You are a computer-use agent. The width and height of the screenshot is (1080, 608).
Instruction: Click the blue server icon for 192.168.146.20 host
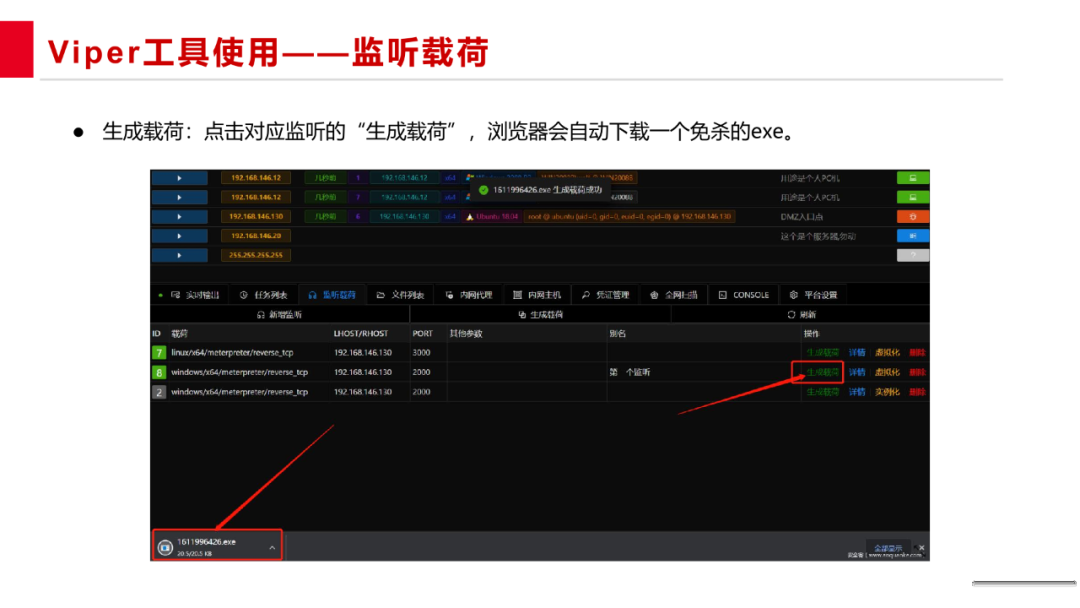click(913, 235)
